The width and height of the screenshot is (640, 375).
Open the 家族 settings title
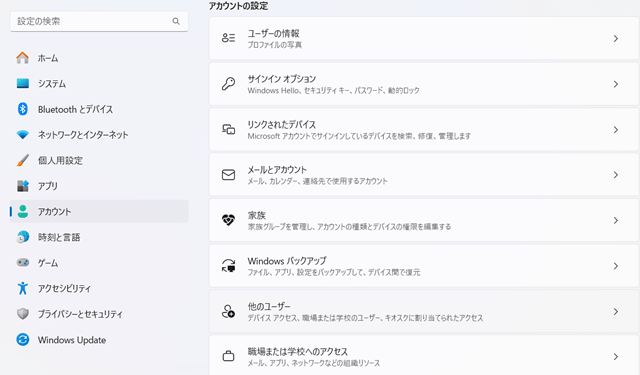click(256, 215)
